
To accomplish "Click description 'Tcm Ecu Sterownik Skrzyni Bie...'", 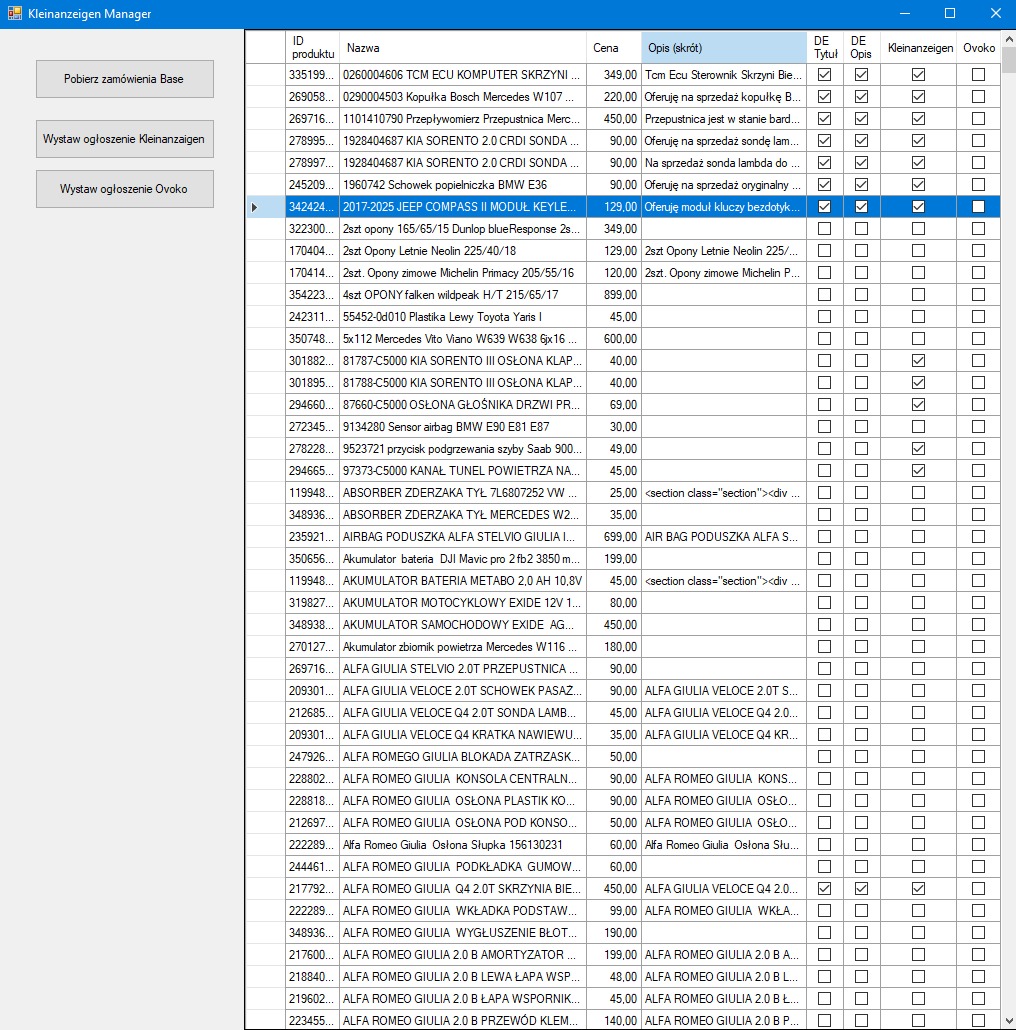I will tap(724, 75).
